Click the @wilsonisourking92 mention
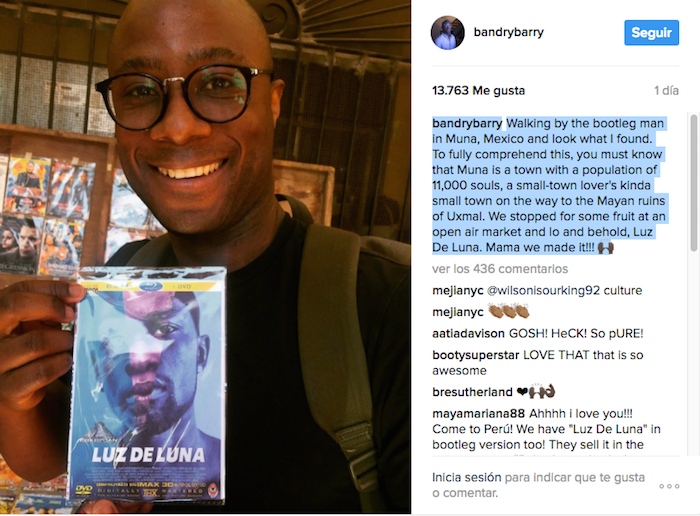 coord(543,290)
